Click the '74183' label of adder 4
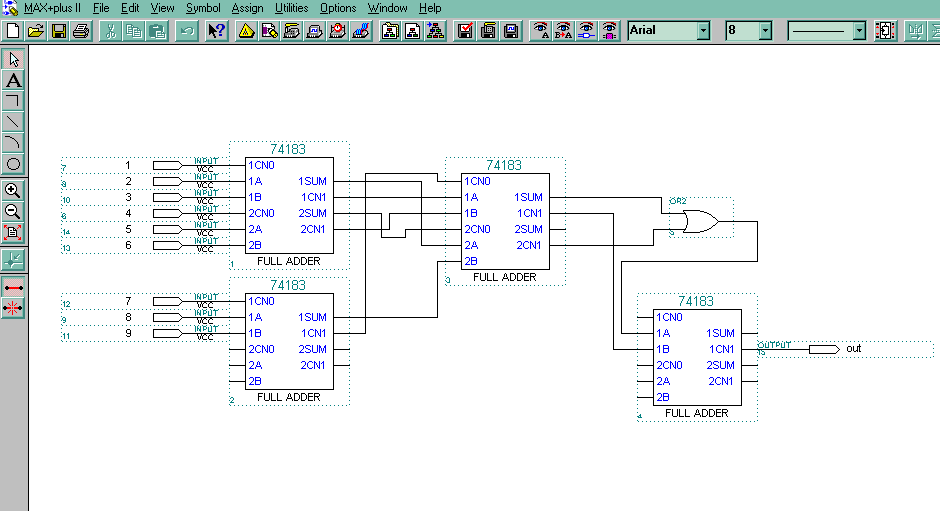Screen dimensions: 940x511 pos(695,301)
